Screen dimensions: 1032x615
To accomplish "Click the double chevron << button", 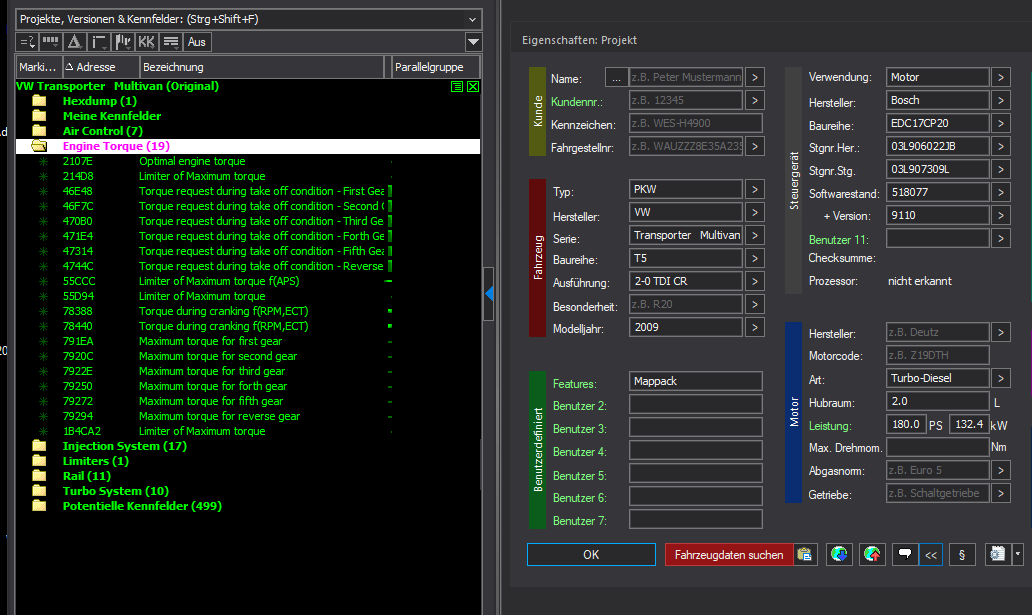I will tap(930, 554).
